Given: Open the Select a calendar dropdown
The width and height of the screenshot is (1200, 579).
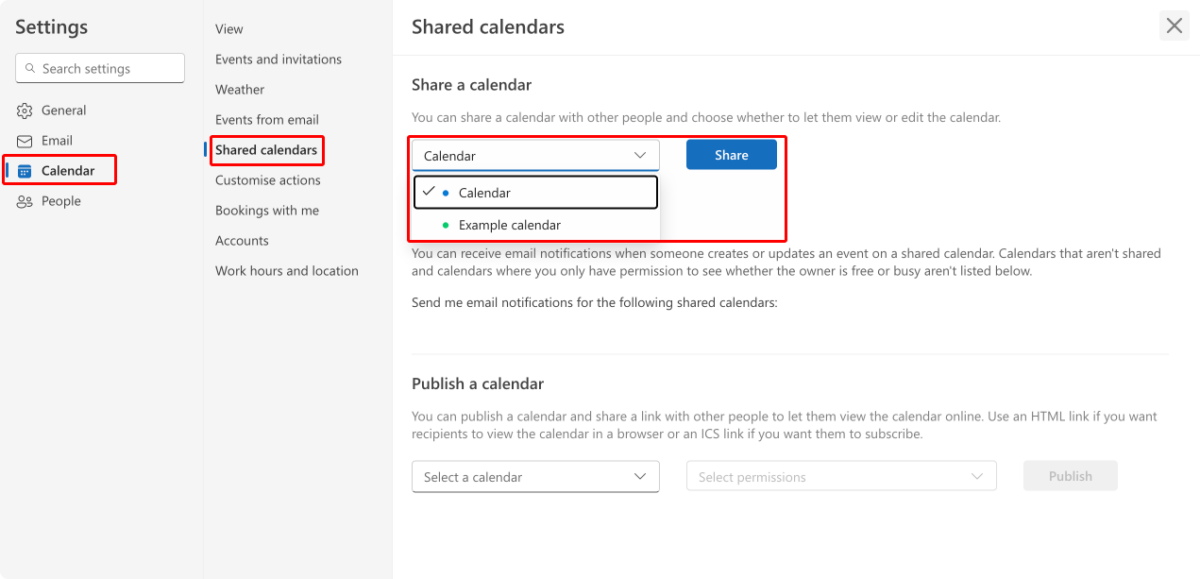Looking at the screenshot, I should tap(535, 477).
